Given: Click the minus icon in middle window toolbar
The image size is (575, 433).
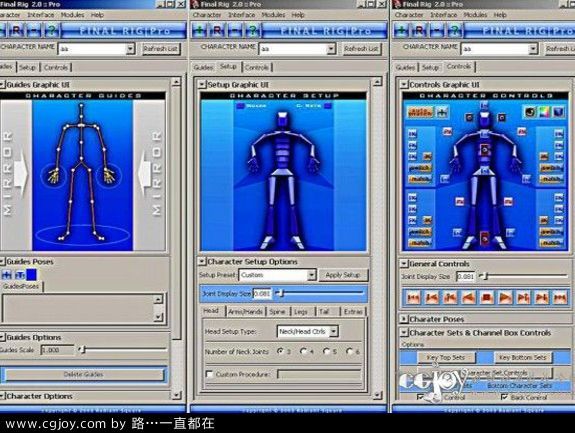Looking at the screenshot, I should [235, 30].
